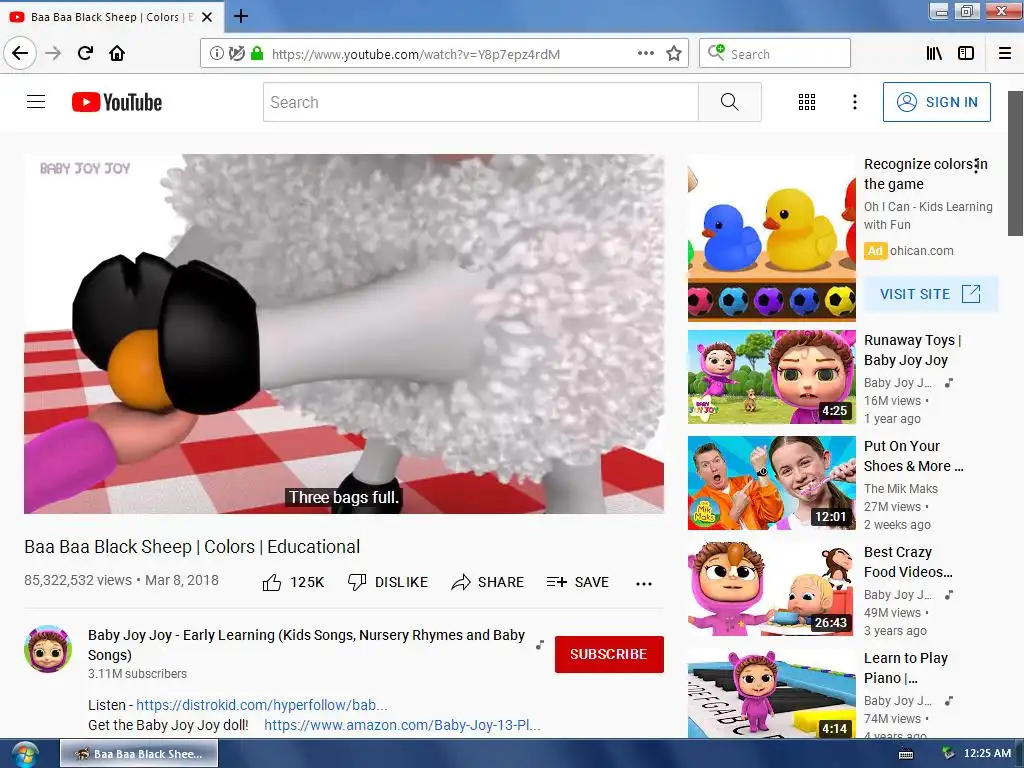Reload the current page
This screenshot has height=768, width=1024.
85,54
